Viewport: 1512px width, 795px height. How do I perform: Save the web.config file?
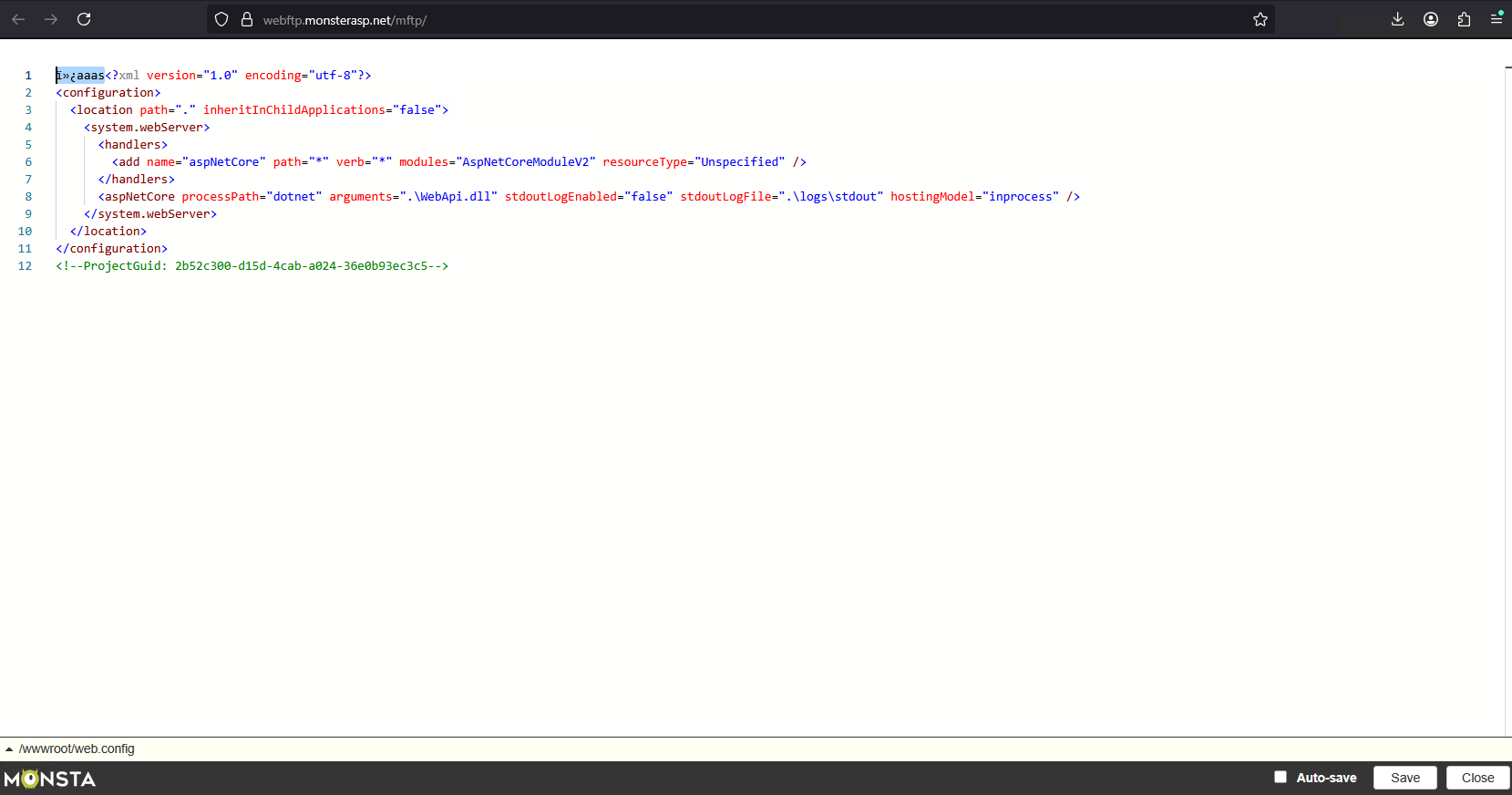point(1404,778)
